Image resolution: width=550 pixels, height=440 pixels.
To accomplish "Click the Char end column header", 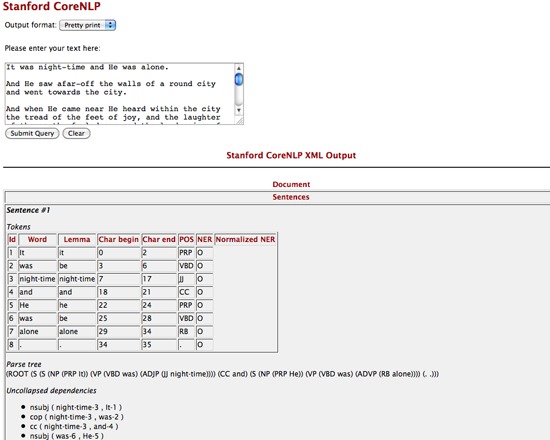I will click(x=159, y=240).
